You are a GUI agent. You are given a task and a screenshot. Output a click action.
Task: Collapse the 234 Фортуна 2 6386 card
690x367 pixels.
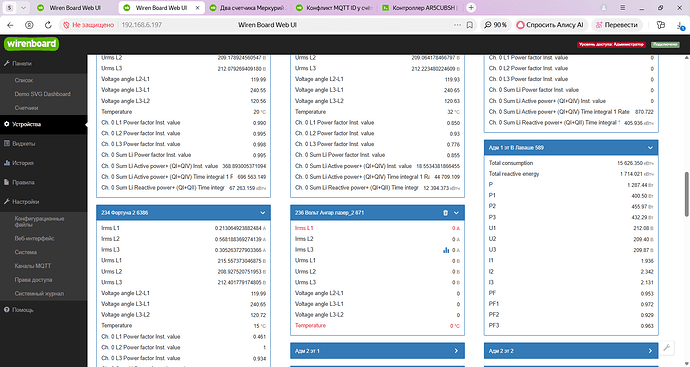pyautogui.click(x=263, y=213)
